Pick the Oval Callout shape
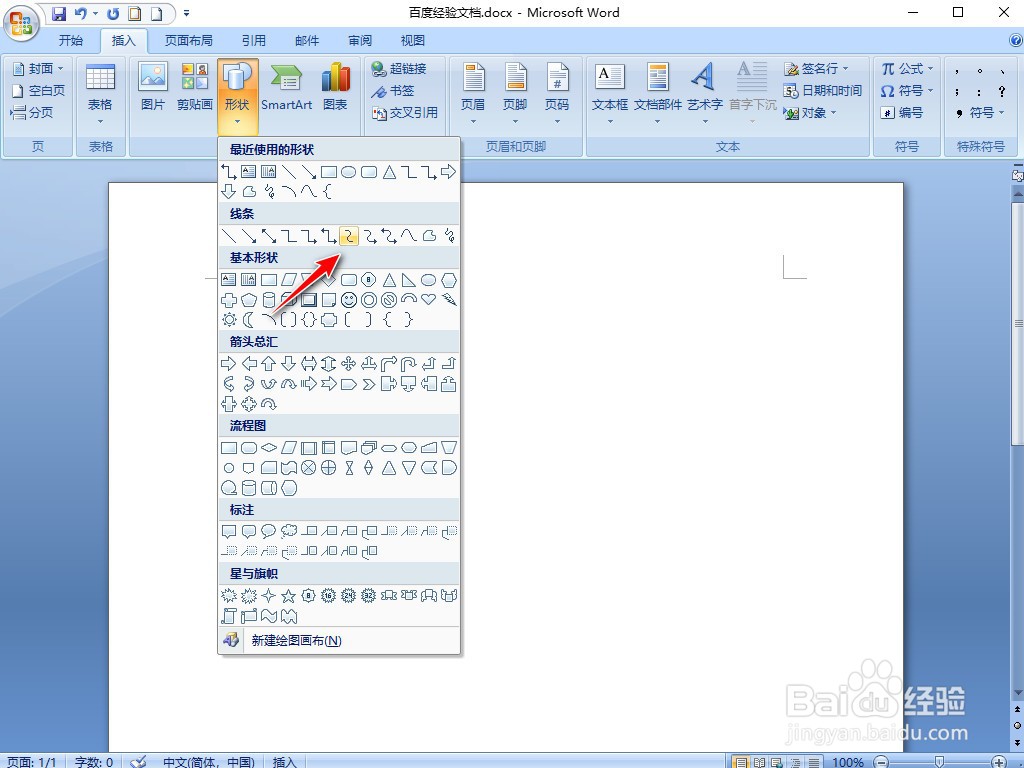The width and height of the screenshot is (1024, 768). 268,531
